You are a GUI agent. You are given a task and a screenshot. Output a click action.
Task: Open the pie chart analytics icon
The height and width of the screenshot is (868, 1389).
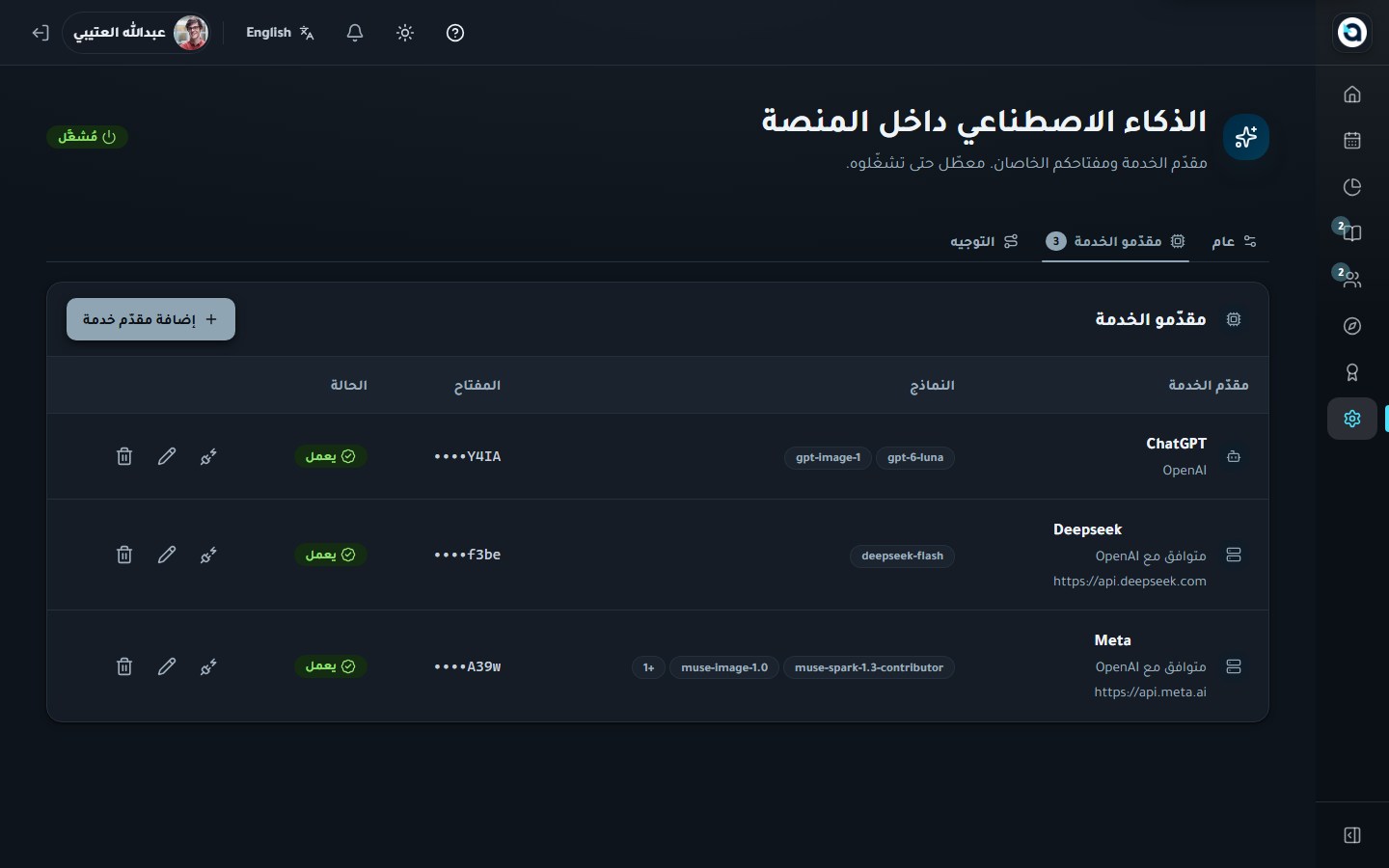coord(1352,187)
